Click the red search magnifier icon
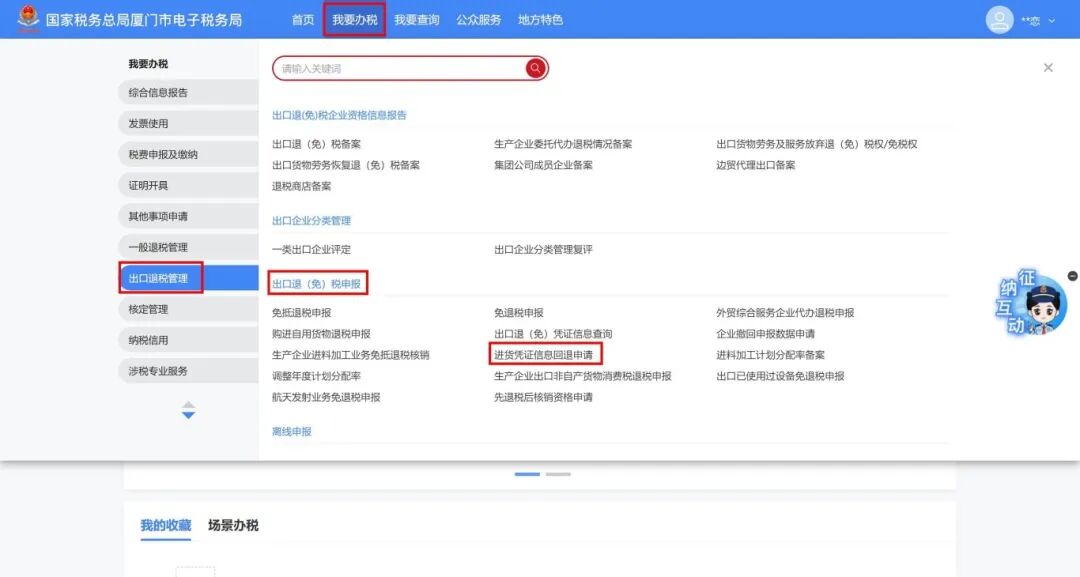The height and width of the screenshot is (577, 1080). pos(535,68)
